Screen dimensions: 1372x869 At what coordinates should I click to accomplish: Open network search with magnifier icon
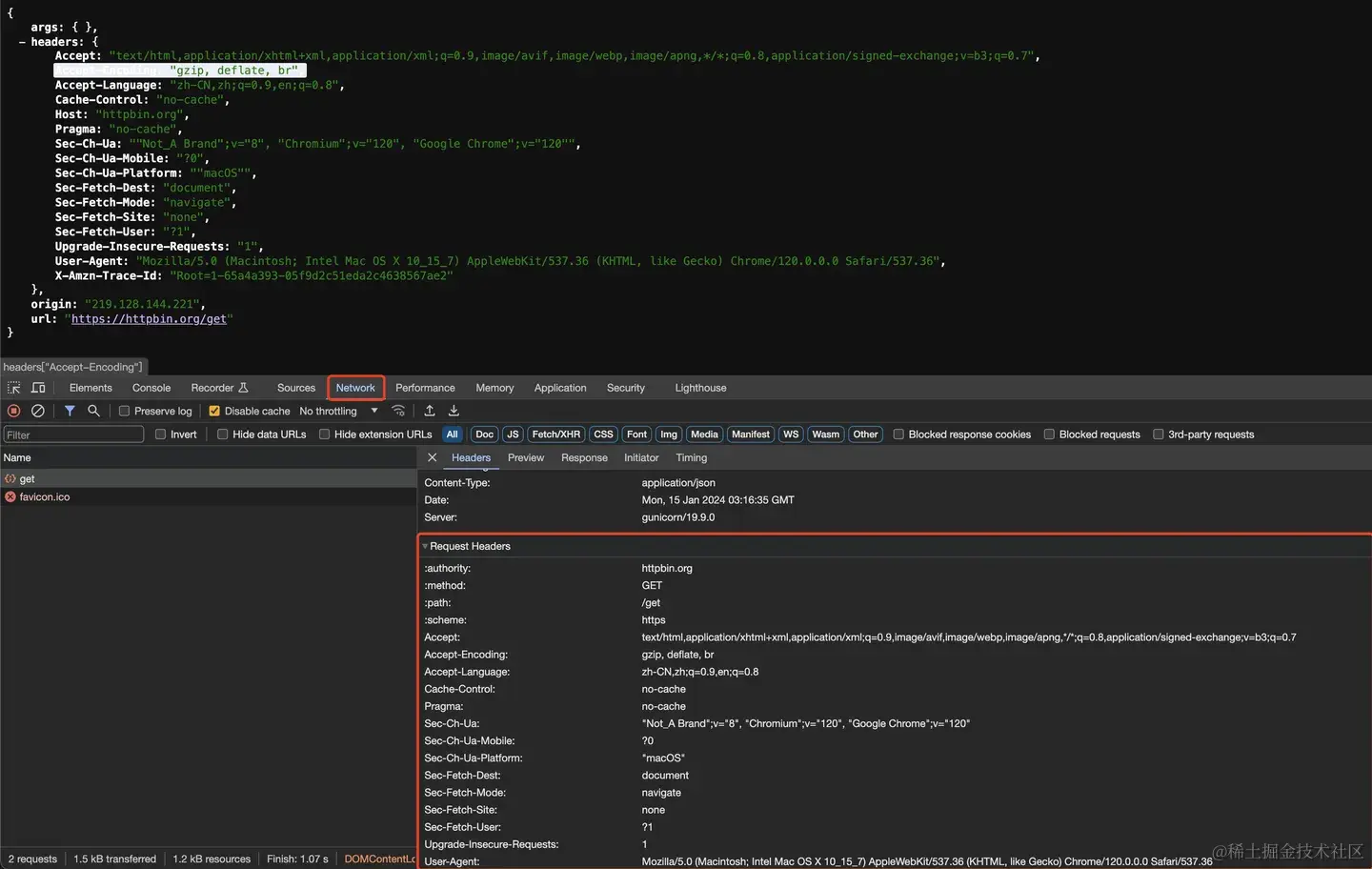(93, 411)
